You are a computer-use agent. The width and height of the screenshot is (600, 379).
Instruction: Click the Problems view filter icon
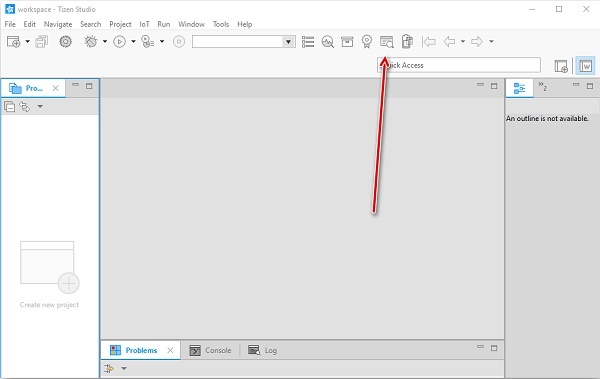pos(109,368)
